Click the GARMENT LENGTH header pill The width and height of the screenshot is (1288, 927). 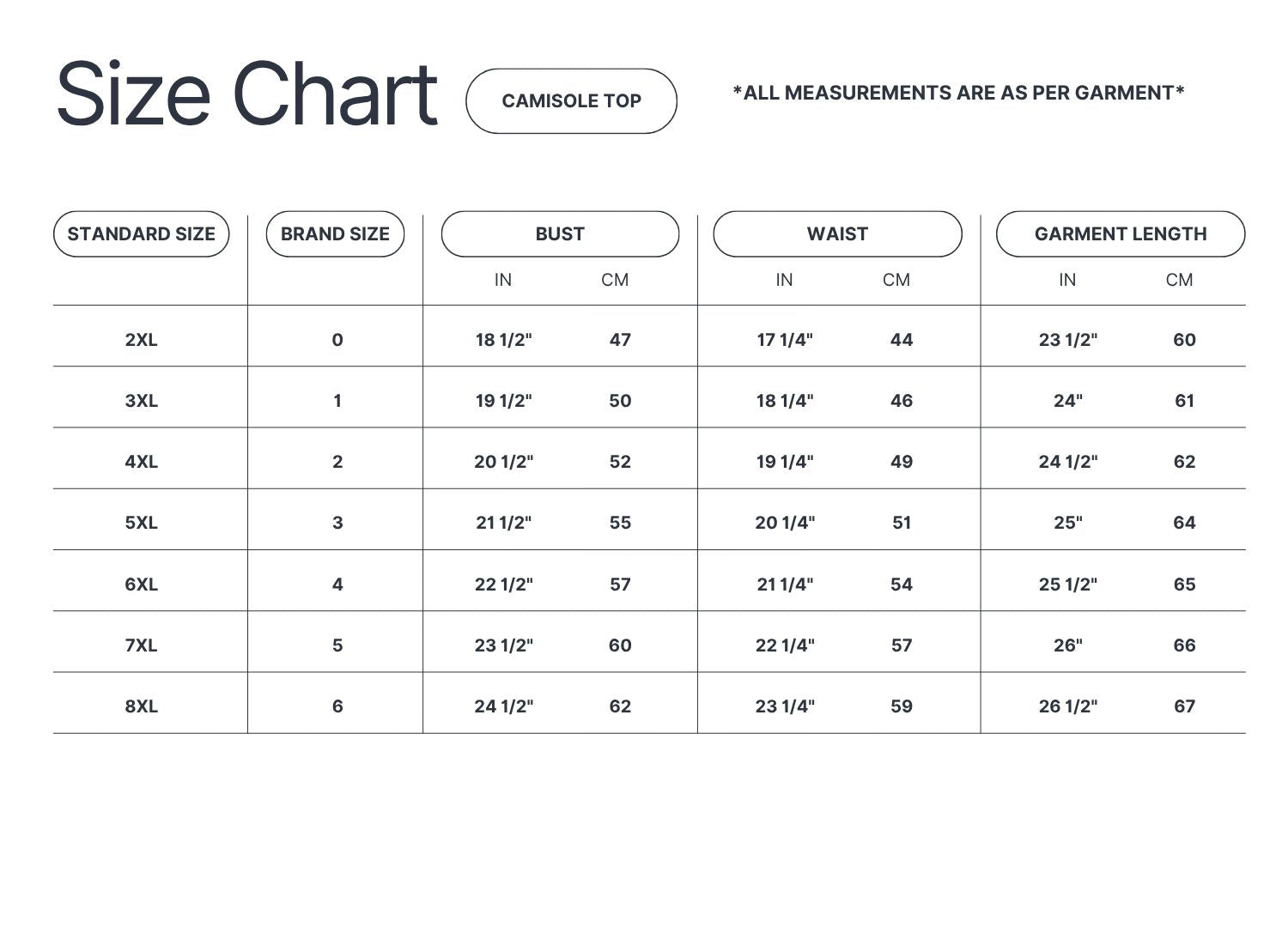point(1121,234)
